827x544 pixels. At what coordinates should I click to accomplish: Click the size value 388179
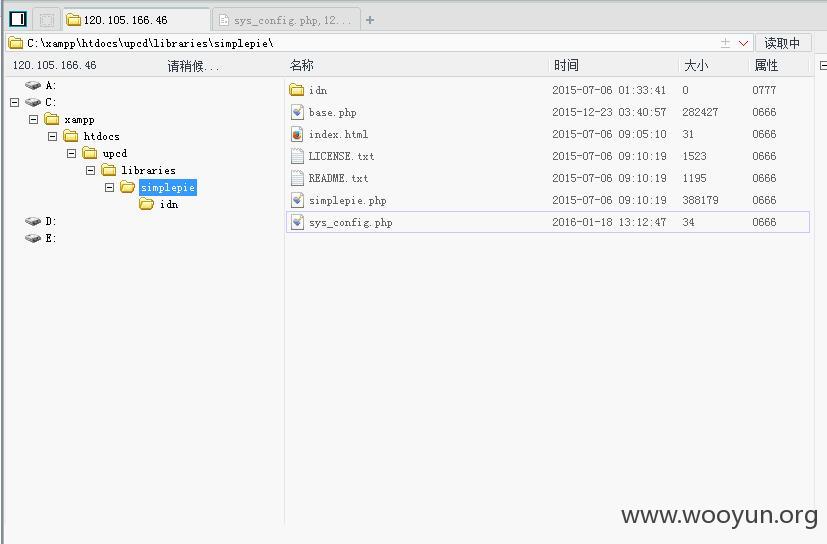click(700, 201)
